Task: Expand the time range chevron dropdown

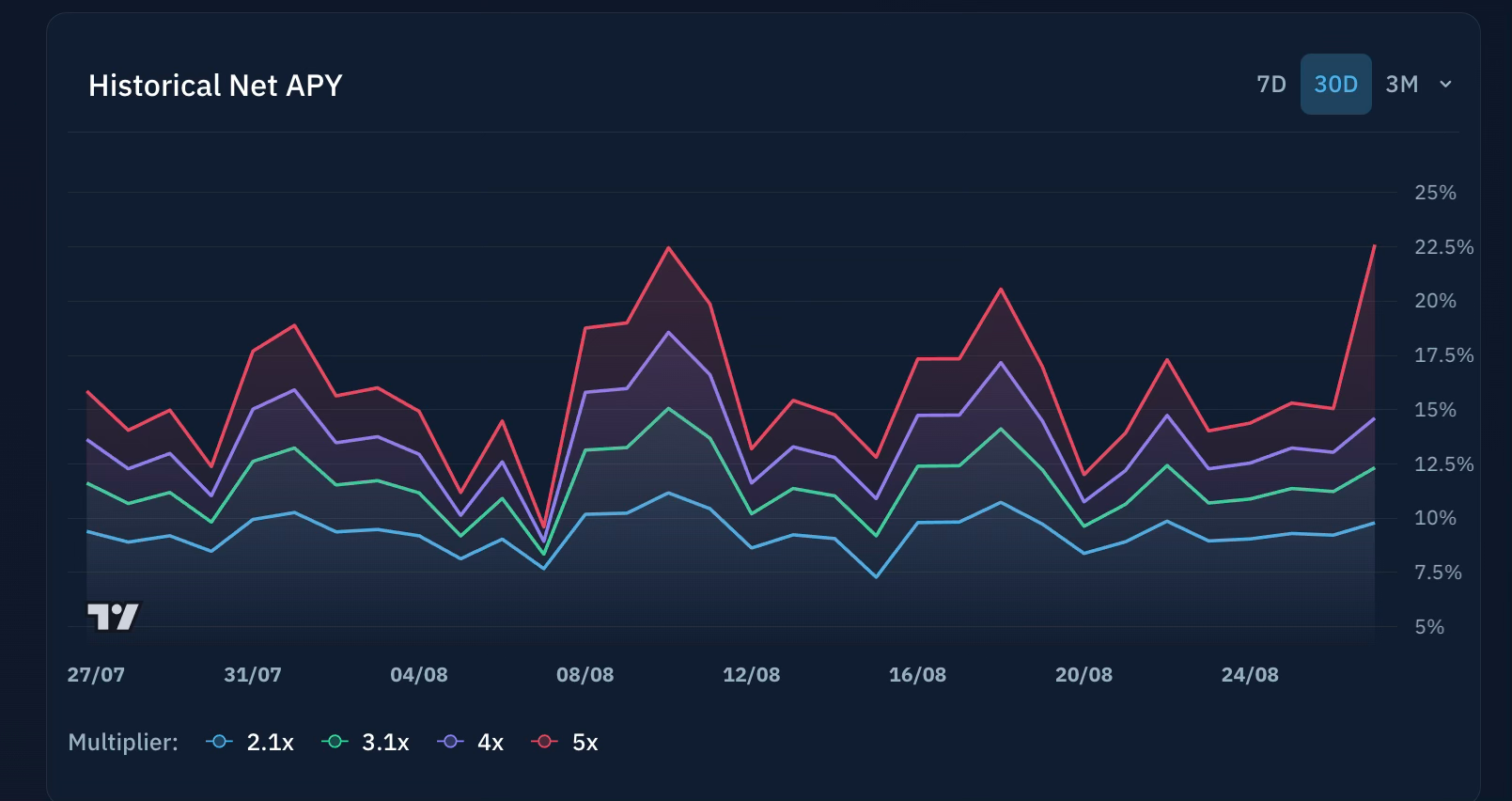Action: click(1445, 85)
